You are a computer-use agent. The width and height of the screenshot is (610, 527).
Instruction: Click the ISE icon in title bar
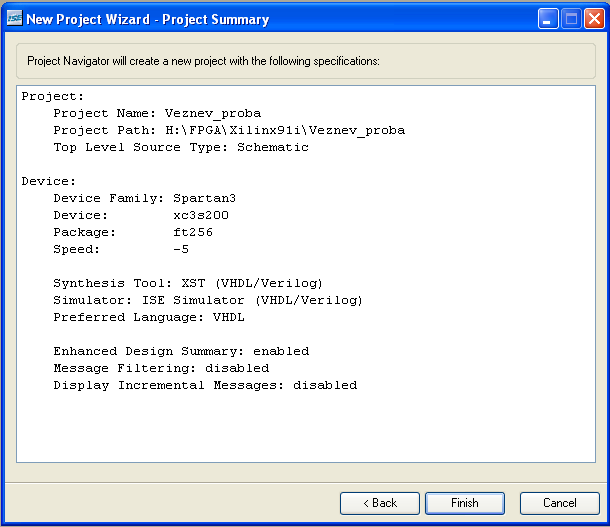[x=15, y=19]
